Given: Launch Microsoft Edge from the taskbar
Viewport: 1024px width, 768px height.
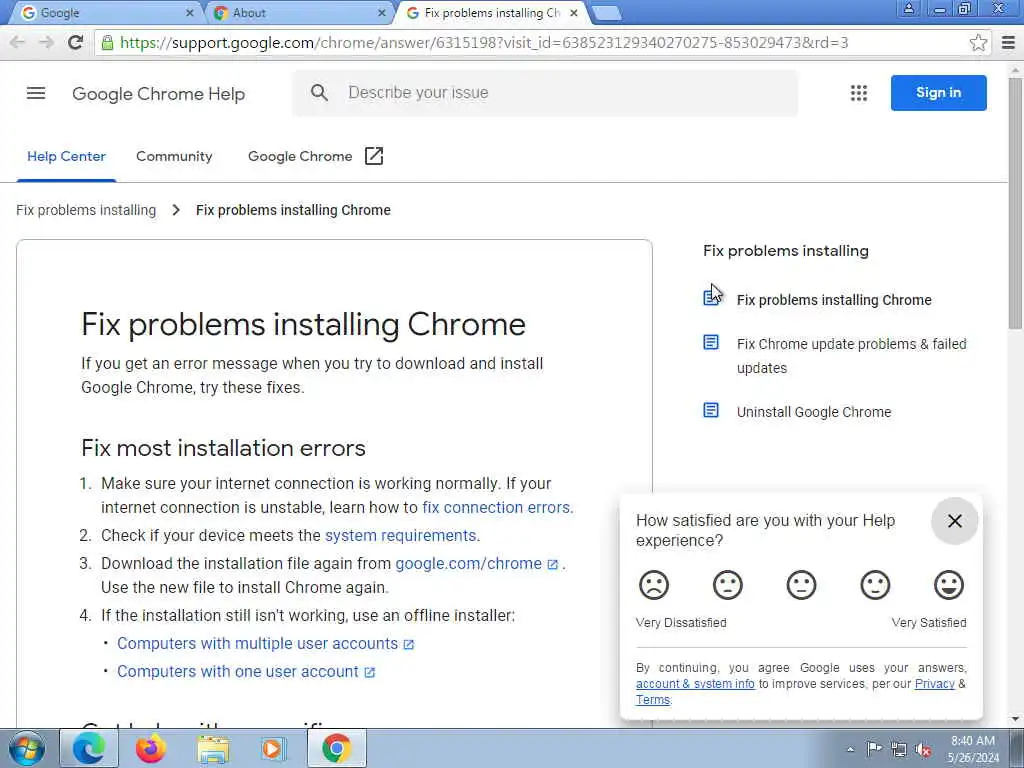Looking at the screenshot, I should [89, 748].
